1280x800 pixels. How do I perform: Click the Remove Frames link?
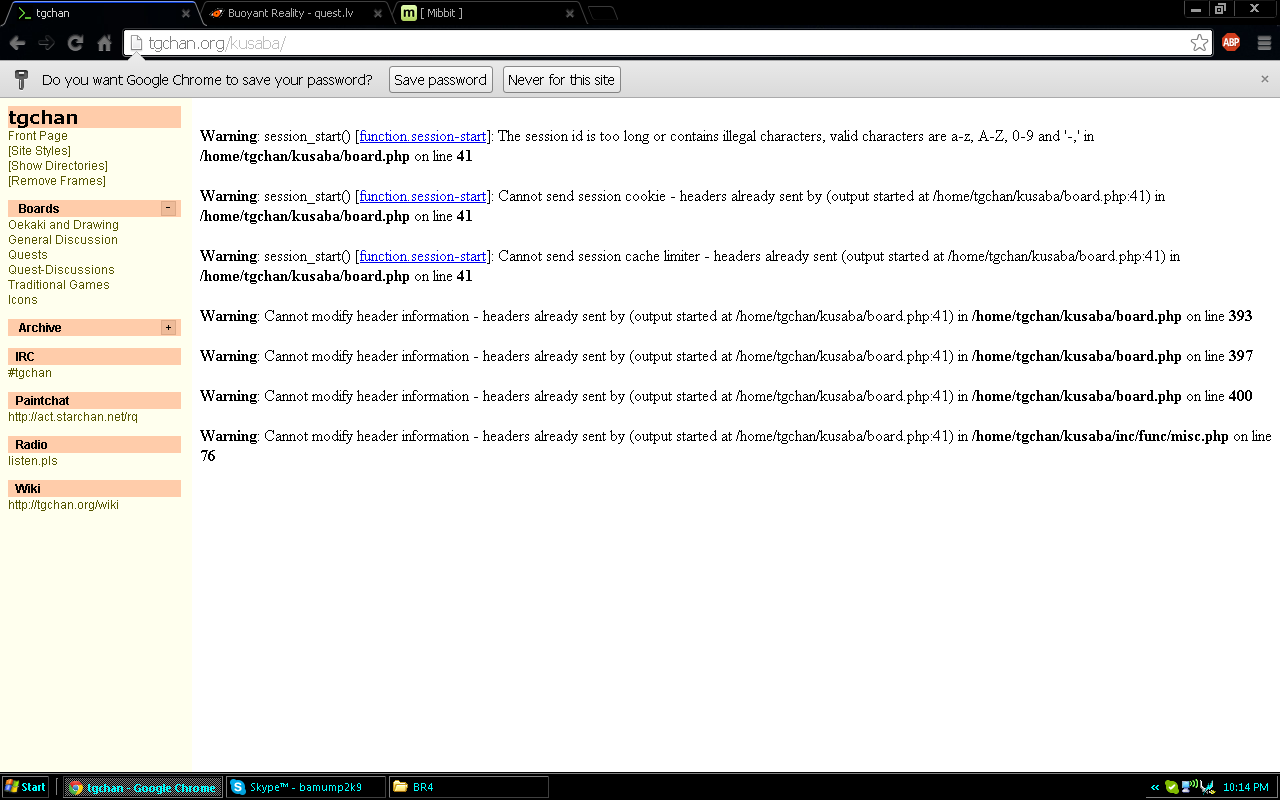click(x=56, y=181)
